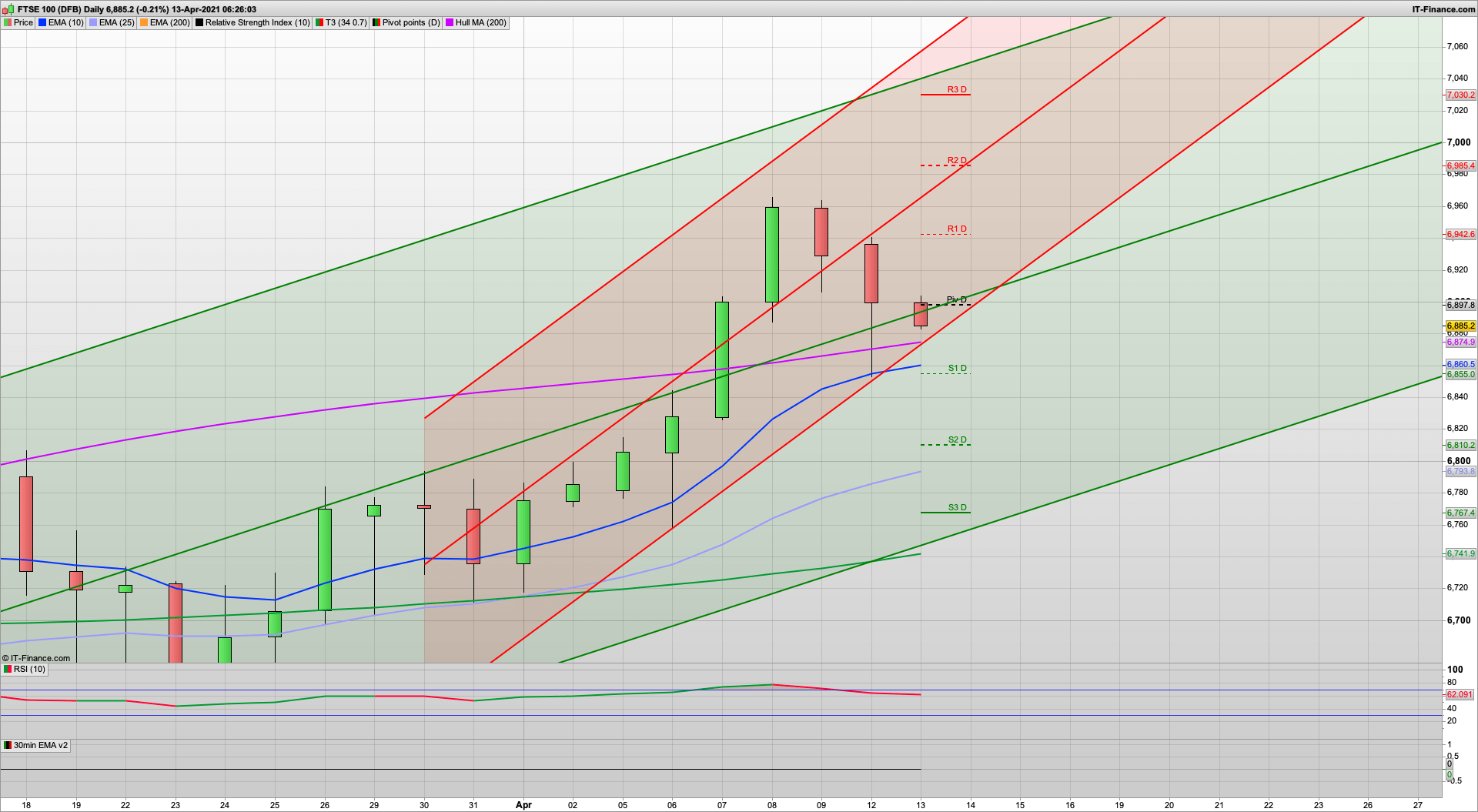Toggle the Price series visibility

[8, 22]
